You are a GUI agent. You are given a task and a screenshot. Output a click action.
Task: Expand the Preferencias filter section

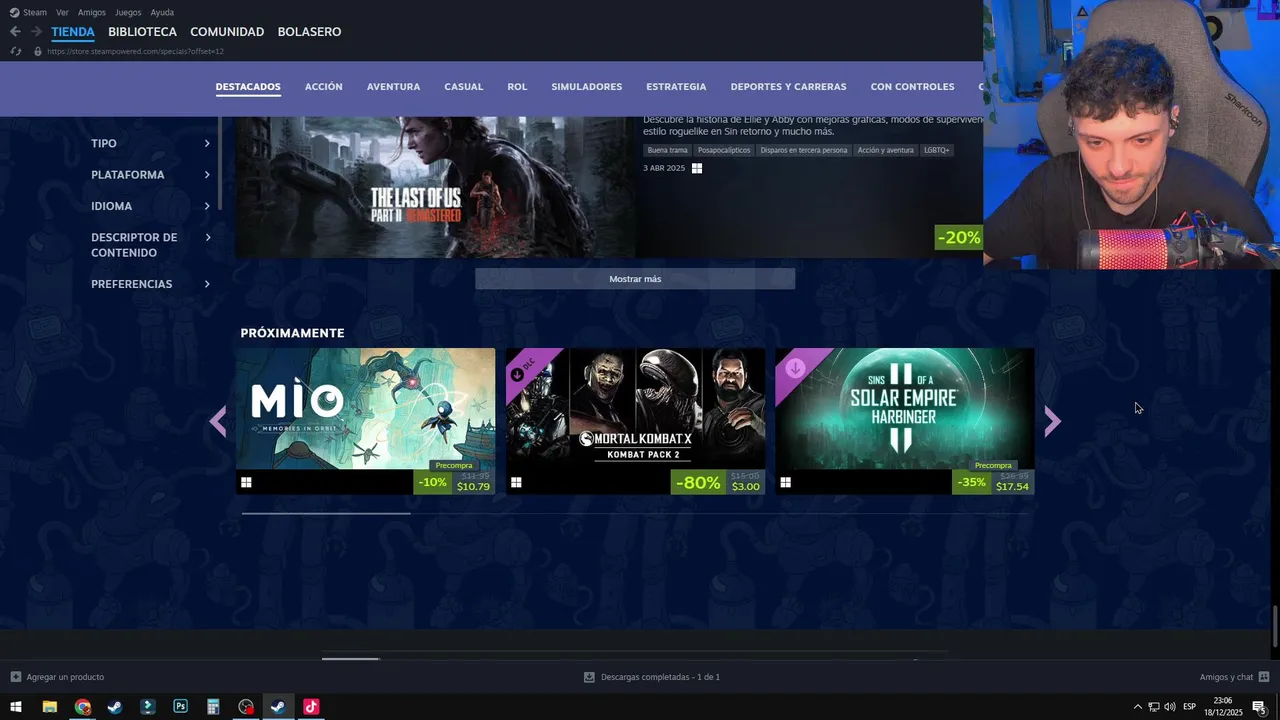151,284
